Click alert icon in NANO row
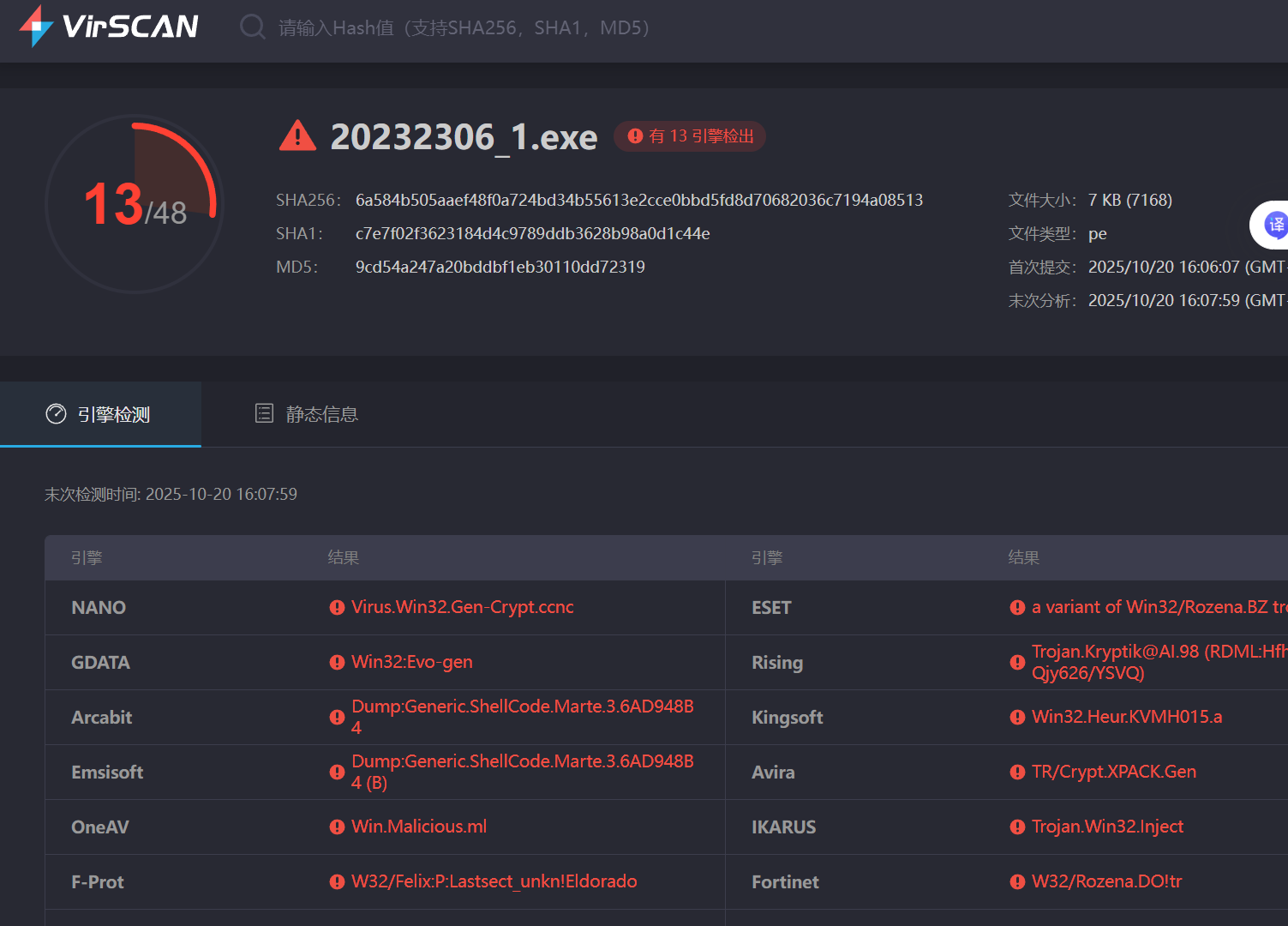Image resolution: width=1288 pixels, height=926 pixels. pyautogui.click(x=337, y=608)
